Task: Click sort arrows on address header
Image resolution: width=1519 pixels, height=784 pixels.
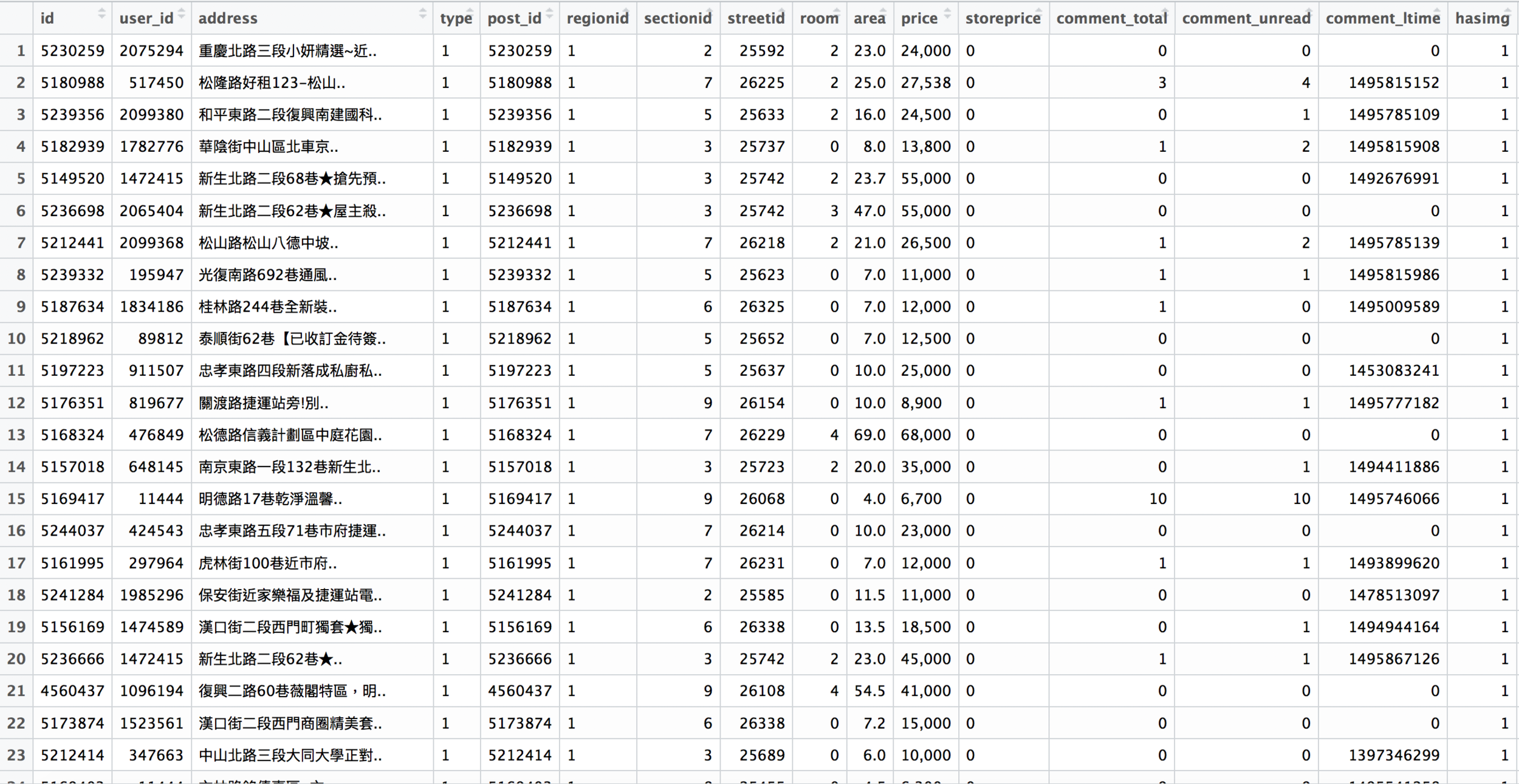Action: [x=423, y=15]
